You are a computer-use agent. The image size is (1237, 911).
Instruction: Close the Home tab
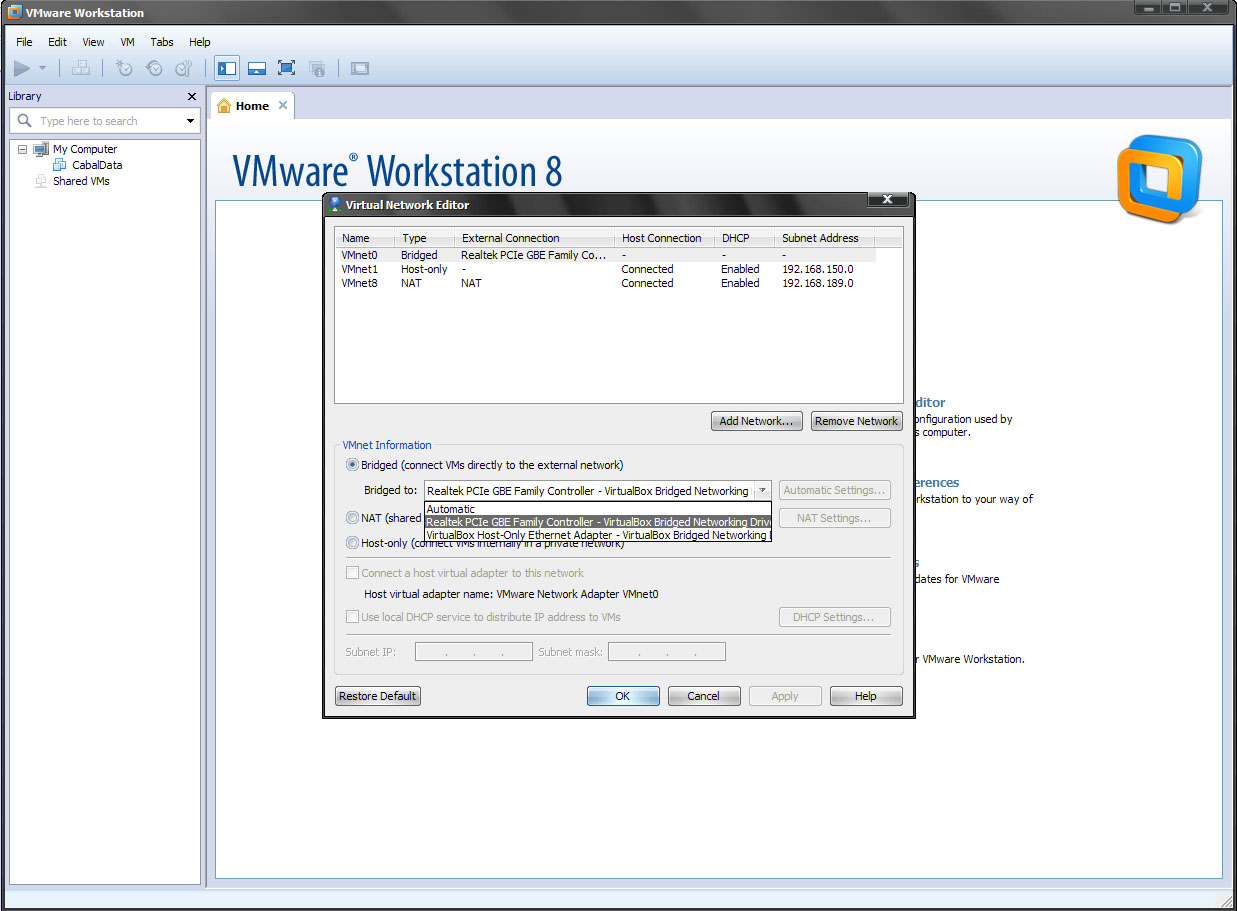click(x=283, y=105)
